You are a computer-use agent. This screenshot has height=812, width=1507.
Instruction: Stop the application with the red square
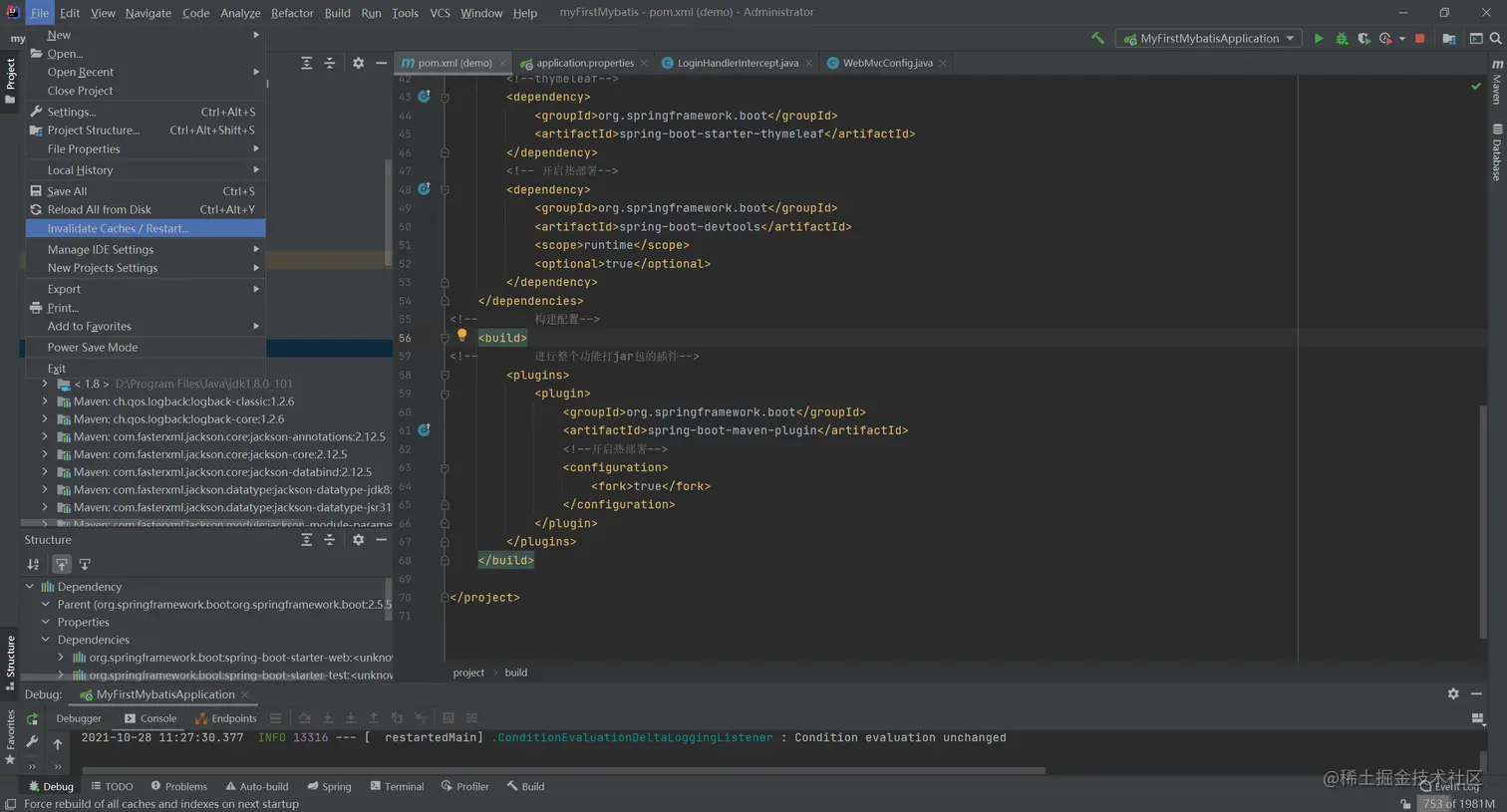[x=1420, y=38]
